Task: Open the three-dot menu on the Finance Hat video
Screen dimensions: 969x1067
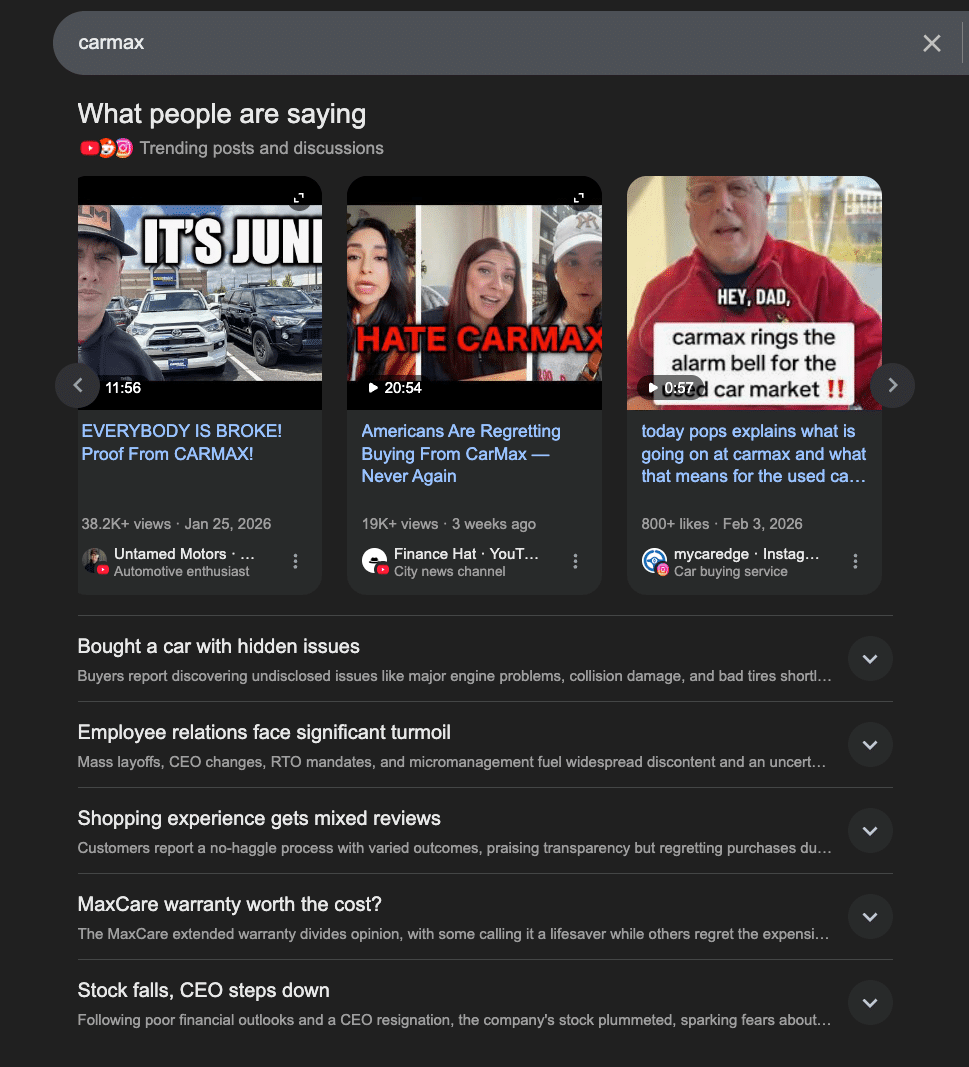Action: (x=575, y=562)
